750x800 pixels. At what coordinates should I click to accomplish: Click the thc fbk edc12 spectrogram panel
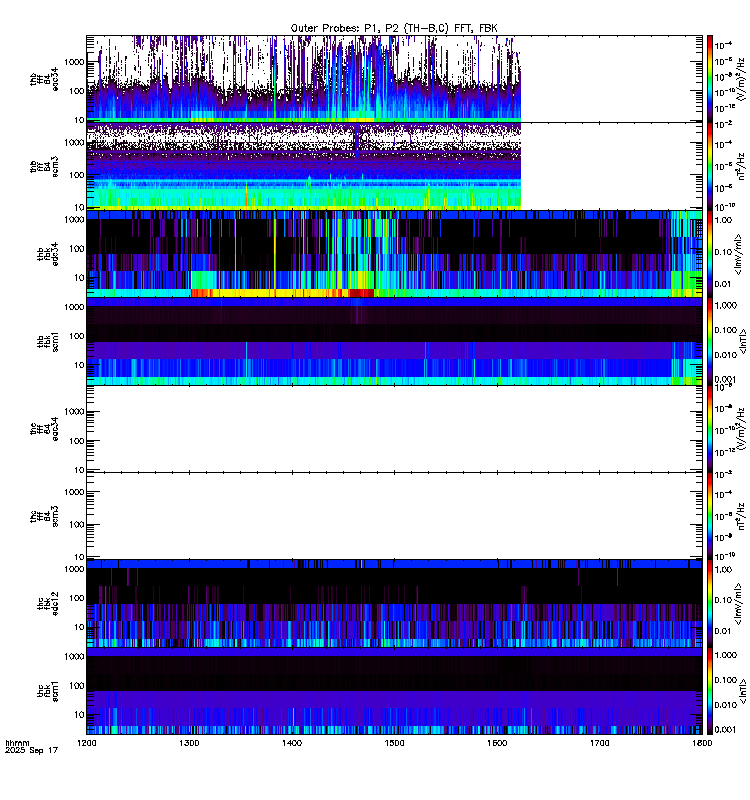pyautogui.click(x=394, y=604)
